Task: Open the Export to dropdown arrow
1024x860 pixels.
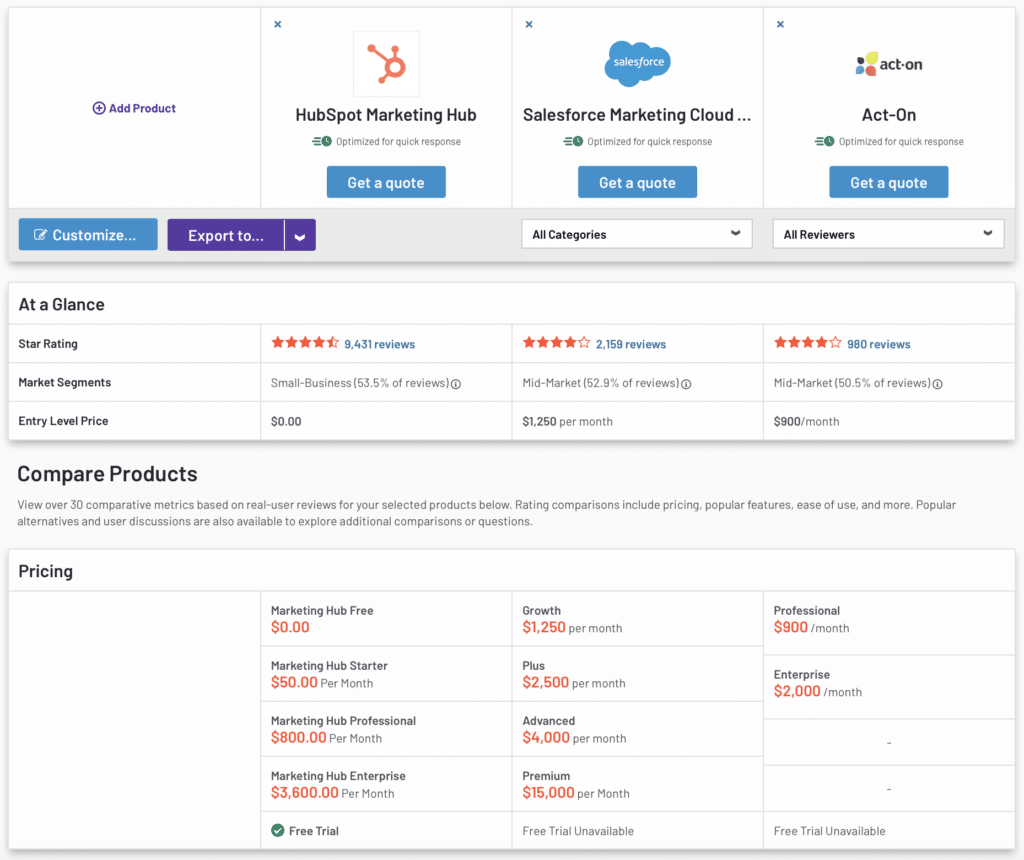Action: pyautogui.click(x=300, y=235)
